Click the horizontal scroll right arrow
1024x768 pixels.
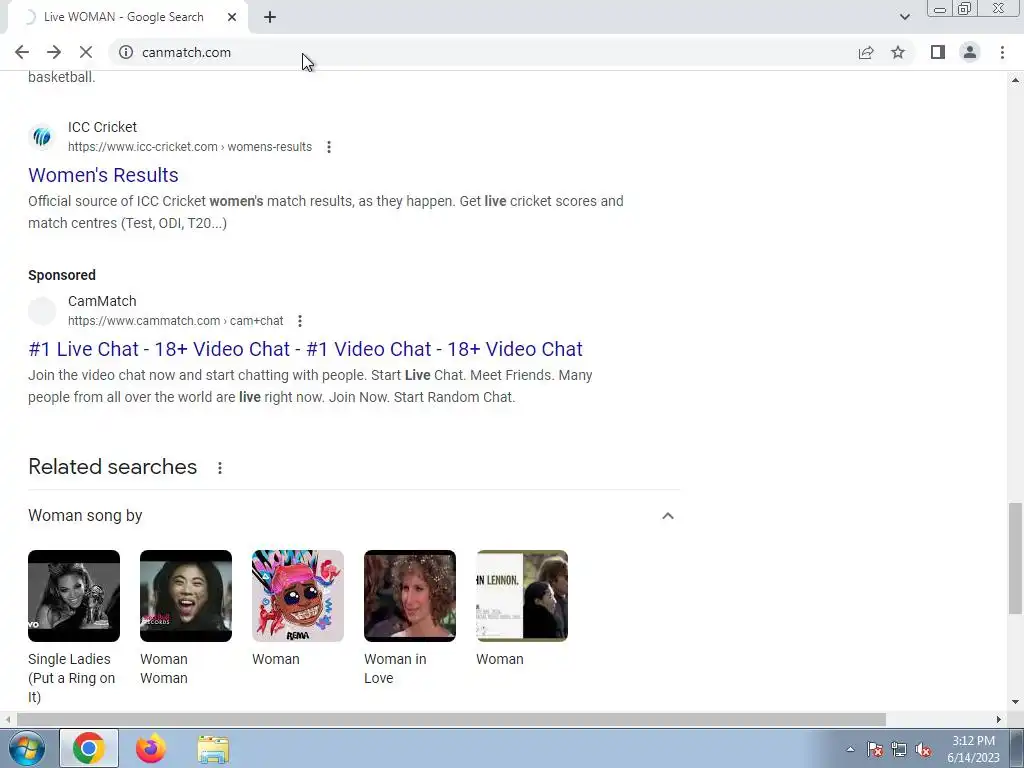click(x=999, y=720)
